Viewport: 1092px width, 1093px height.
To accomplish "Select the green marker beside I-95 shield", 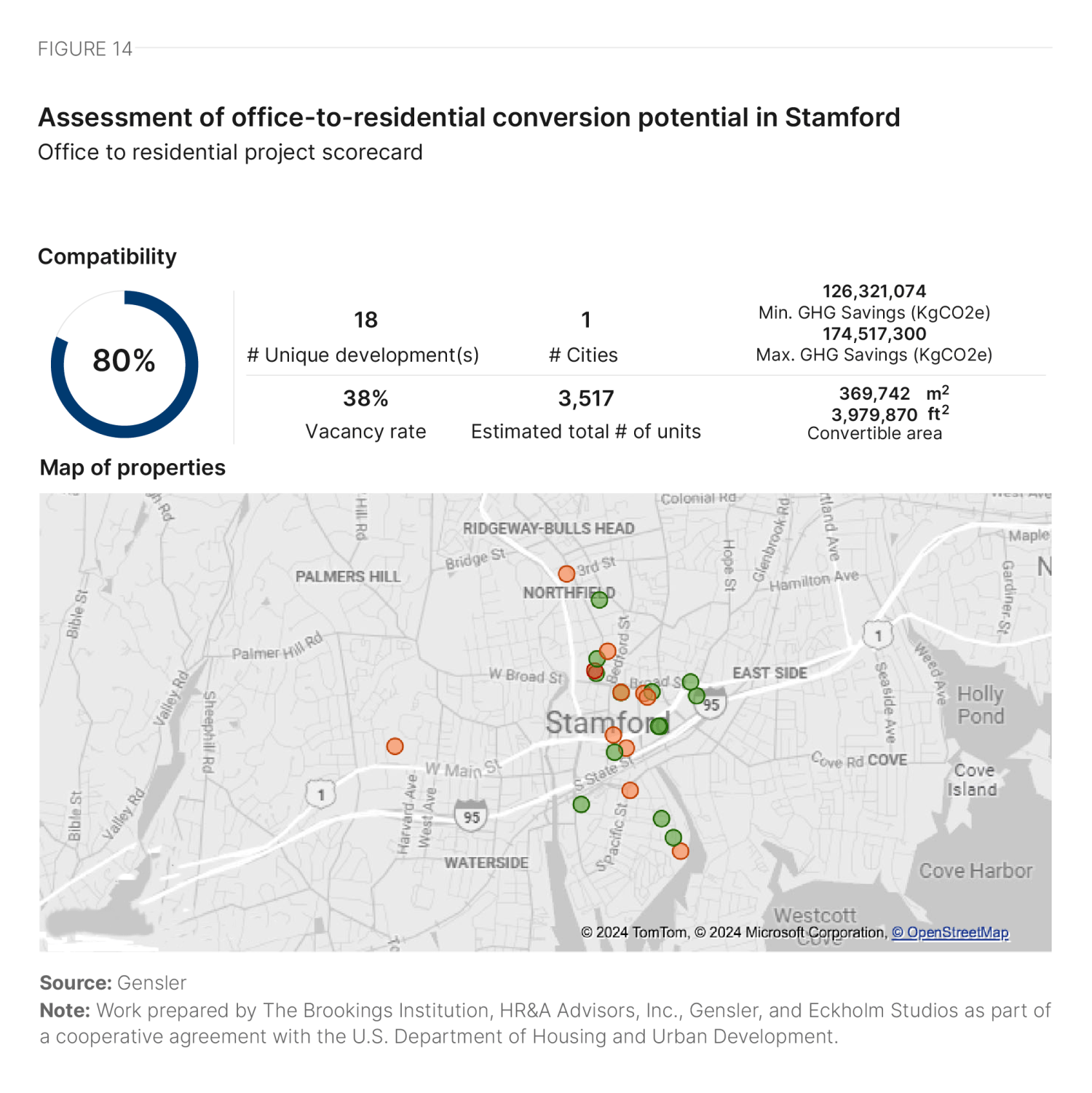I will tap(697, 696).
